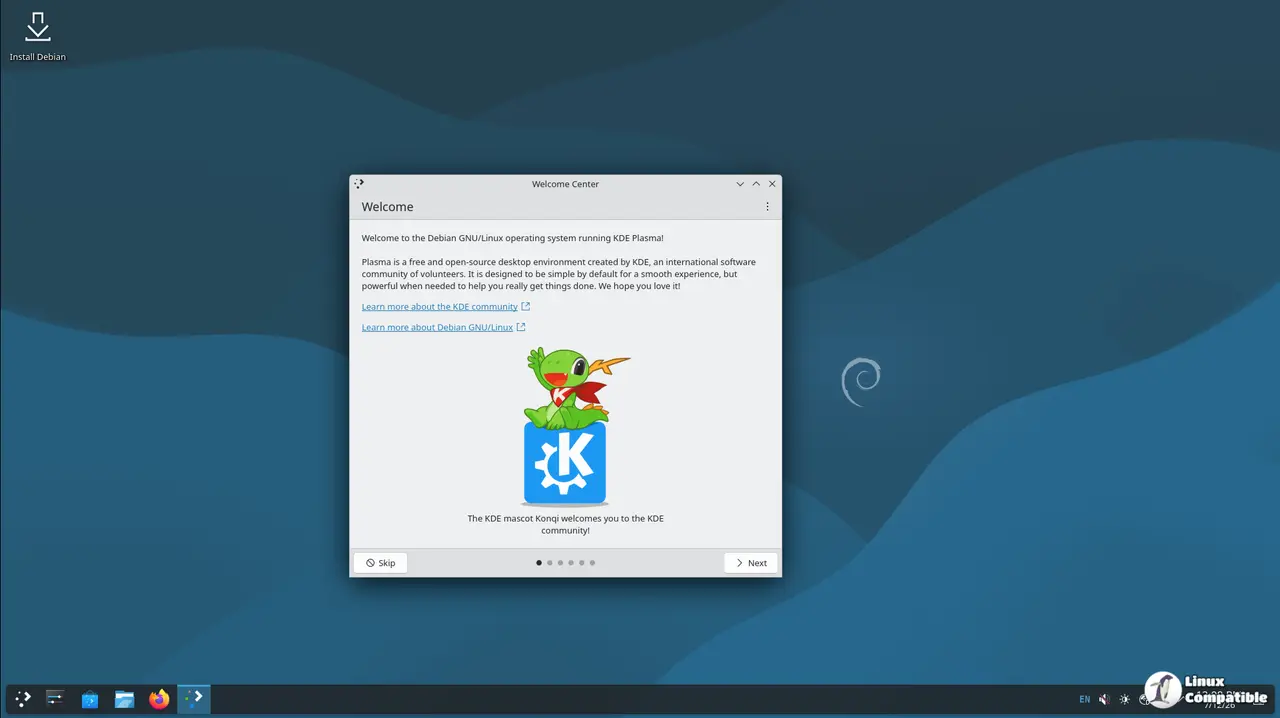Click the muted volume tray icon
The image size is (1280, 718).
pyautogui.click(x=1104, y=700)
